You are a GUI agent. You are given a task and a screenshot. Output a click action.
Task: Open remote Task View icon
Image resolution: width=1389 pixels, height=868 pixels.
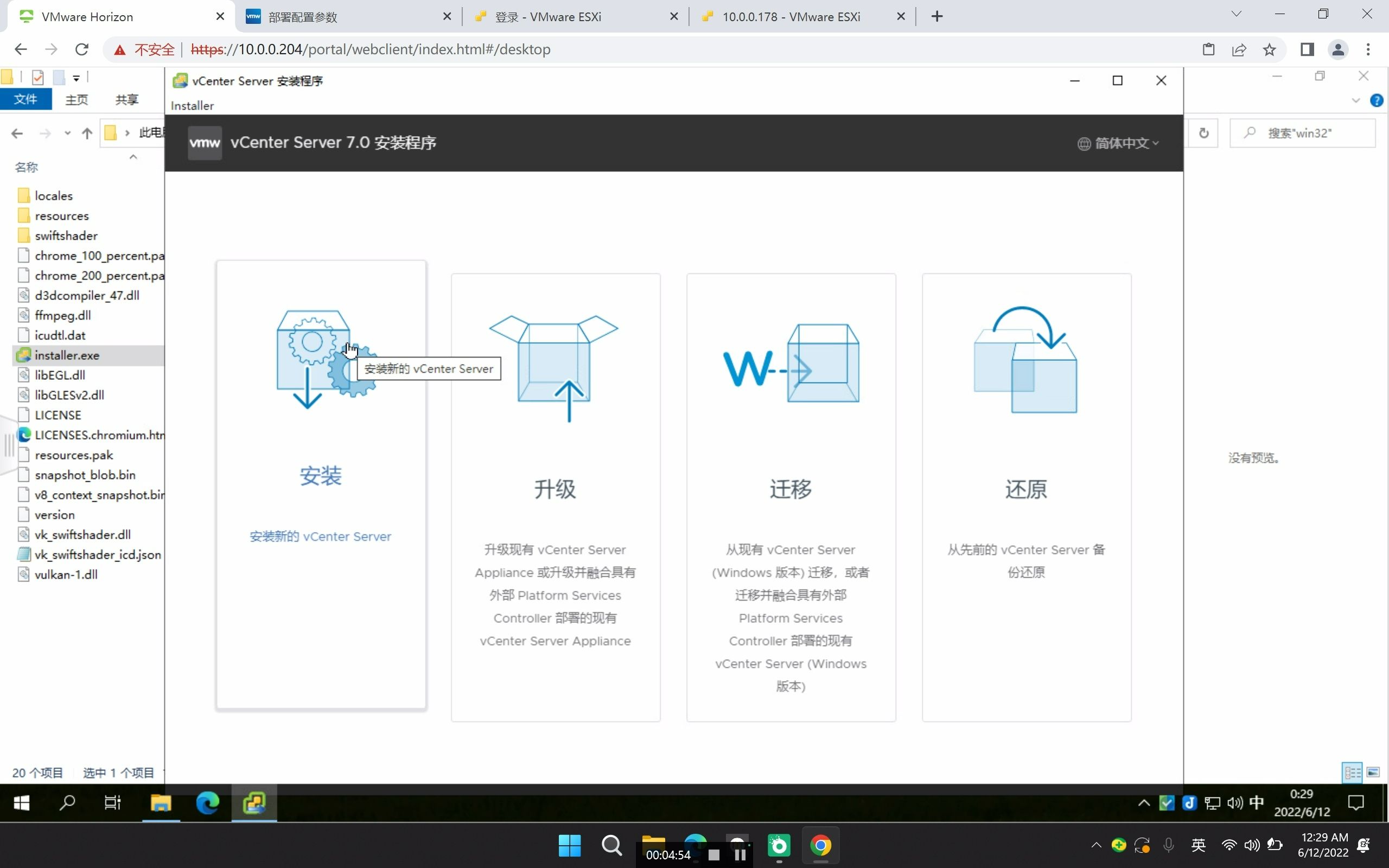pyautogui.click(x=112, y=802)
